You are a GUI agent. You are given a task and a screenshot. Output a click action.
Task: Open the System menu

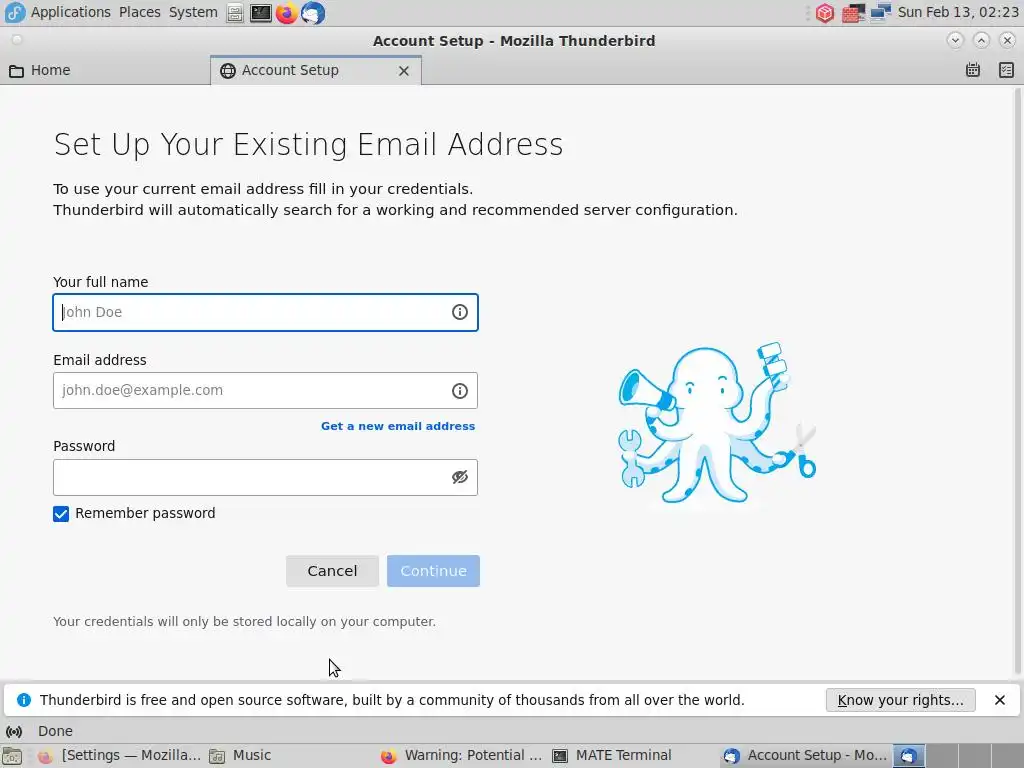[193, 12]
